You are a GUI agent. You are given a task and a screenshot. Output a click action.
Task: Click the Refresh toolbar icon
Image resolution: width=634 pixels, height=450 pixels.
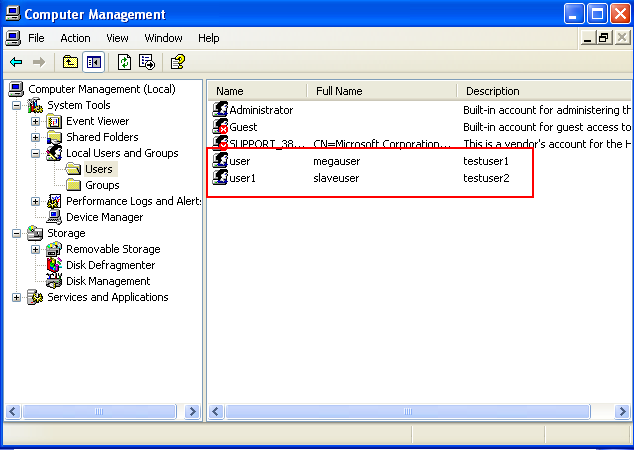(125, 62)
